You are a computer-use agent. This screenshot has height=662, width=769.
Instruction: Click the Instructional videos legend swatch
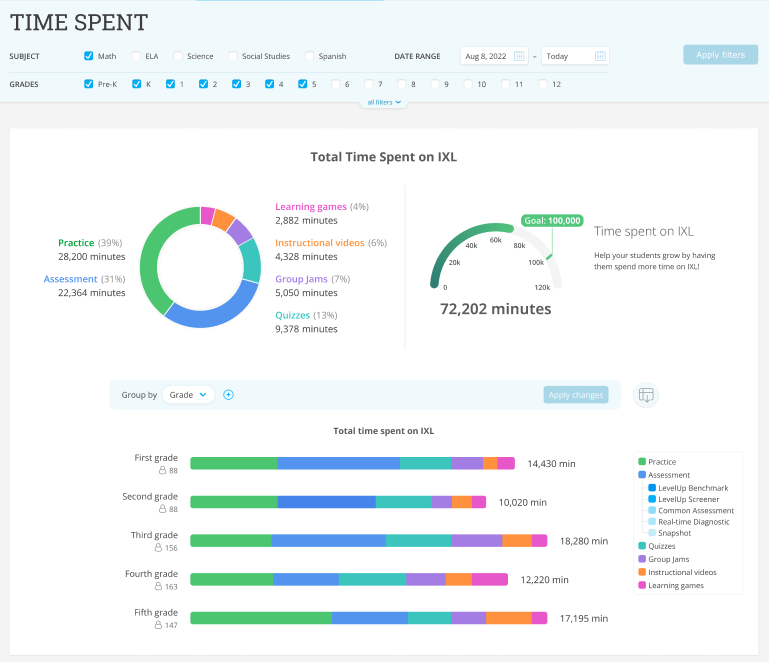(x=642, y=572)
